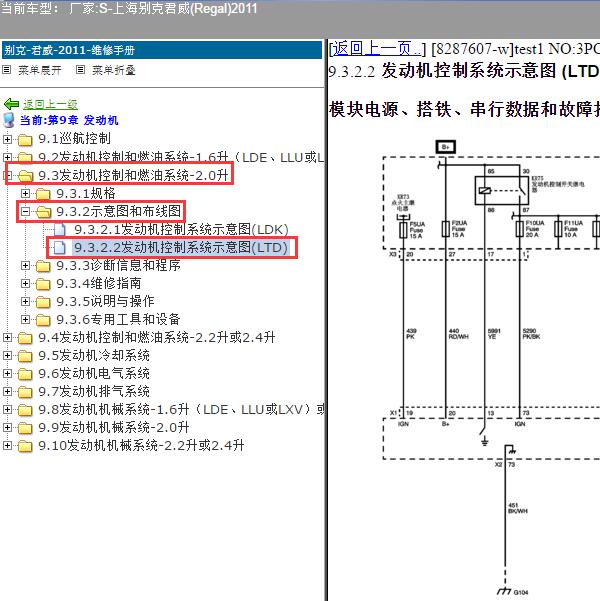
Task: Click folder icon of 9.1巡航控制
Action: [x=25, y=140]
